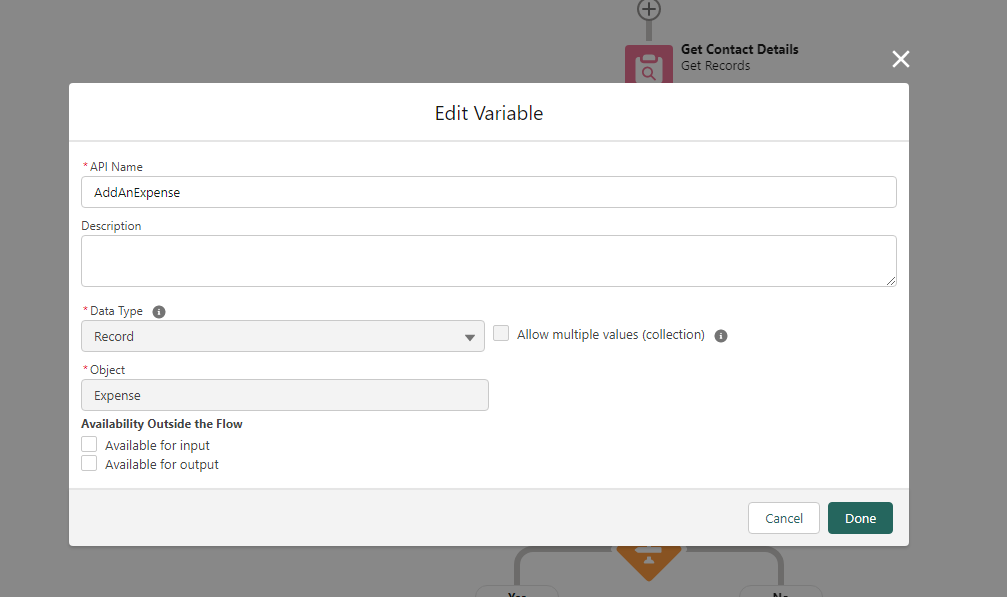Click into the Description text area
Screen dimensions: 1007x597
click(x=488, y=261)
